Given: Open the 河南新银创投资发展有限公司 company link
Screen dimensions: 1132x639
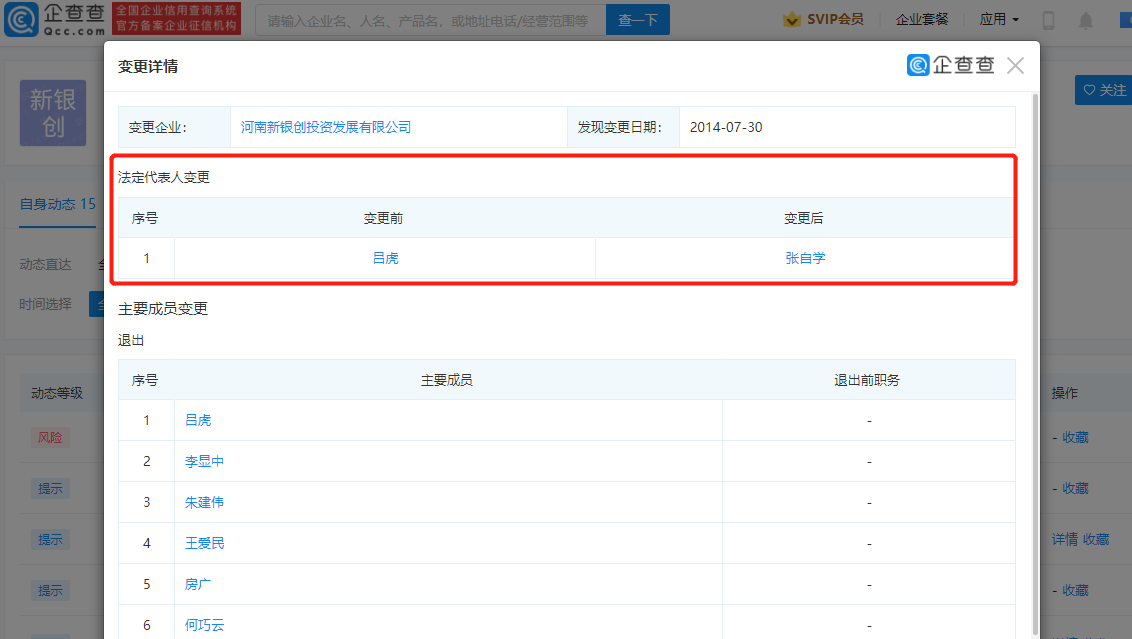Looking at the screenshot, I should pos(326,127).
